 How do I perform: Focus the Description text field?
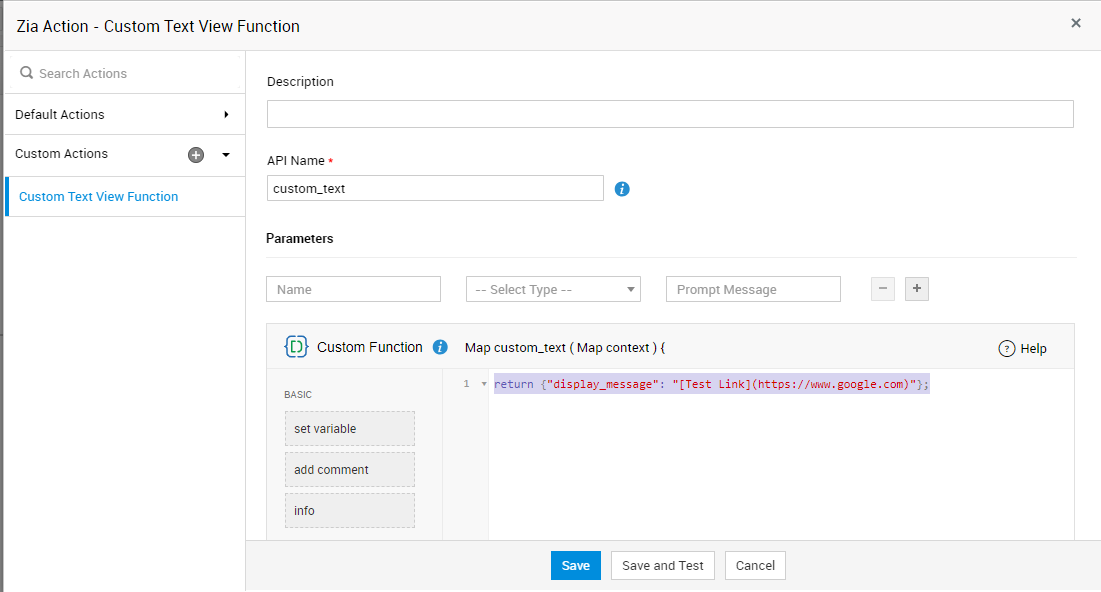(670, 114)
